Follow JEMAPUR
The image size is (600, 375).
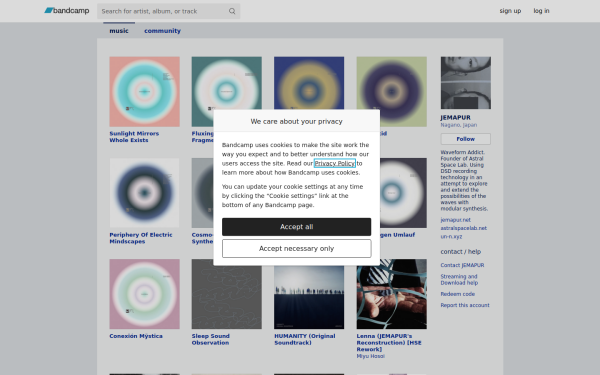466,139
